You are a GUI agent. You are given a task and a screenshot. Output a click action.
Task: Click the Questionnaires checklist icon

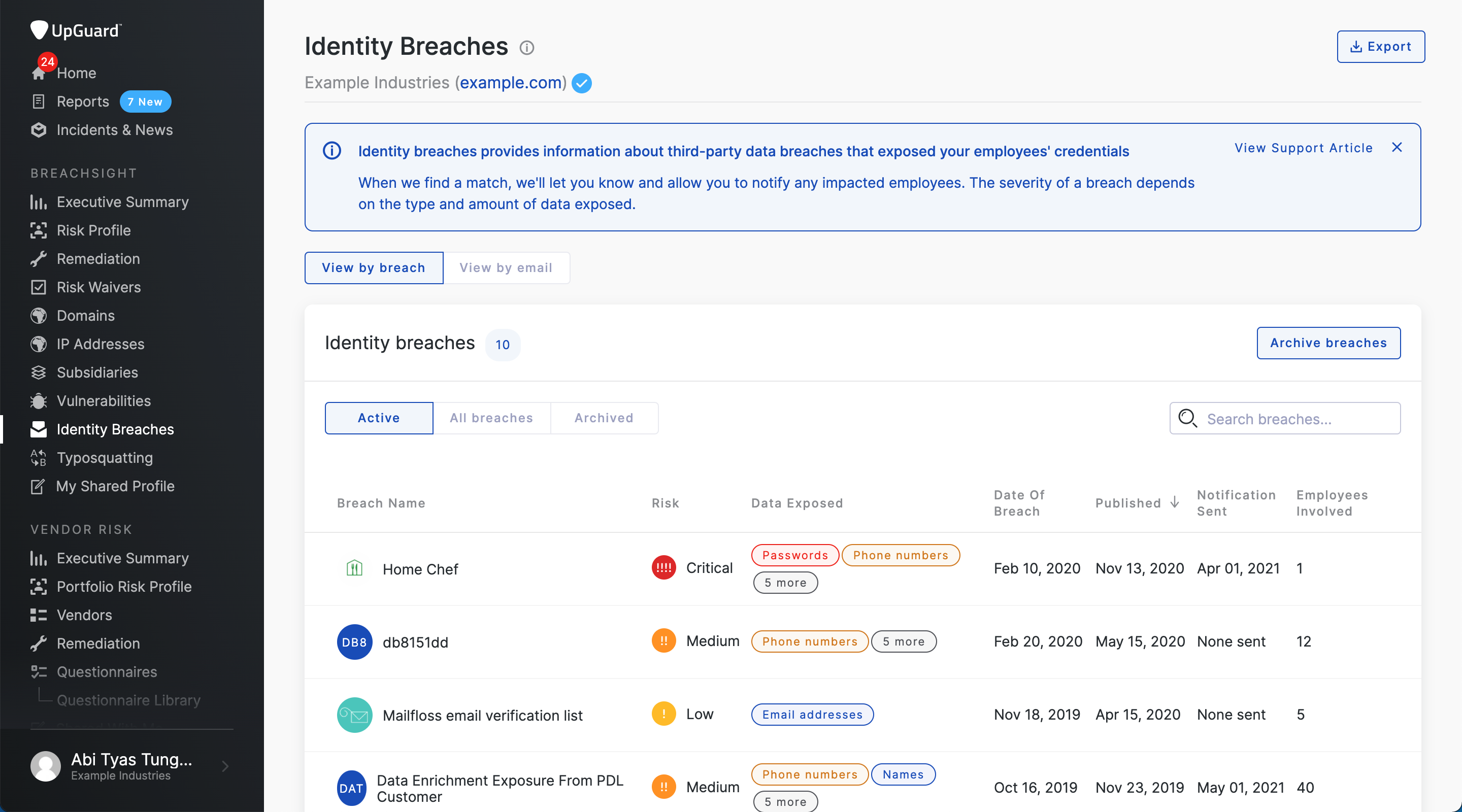pyautogui.click(x=39, y=672)
